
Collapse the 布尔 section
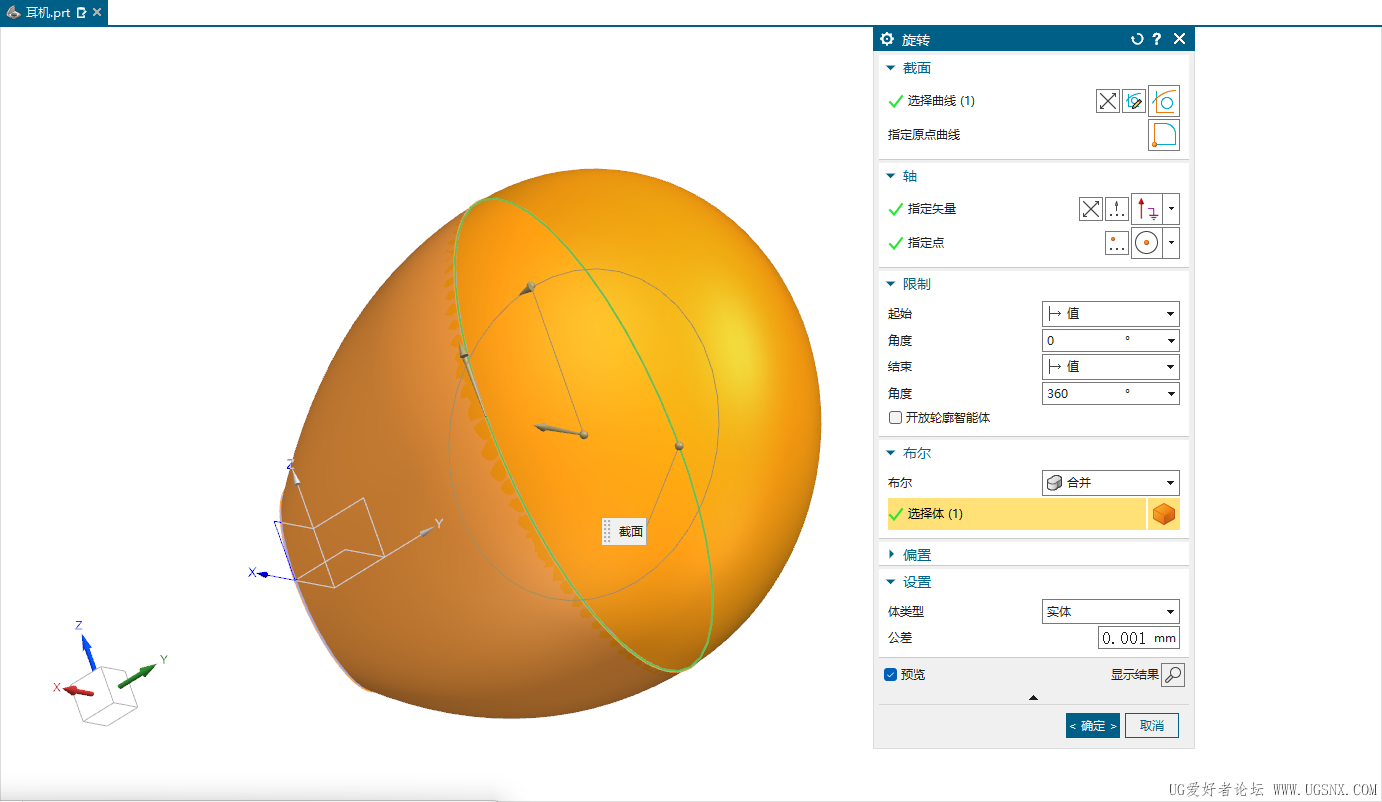coord(891,453)
